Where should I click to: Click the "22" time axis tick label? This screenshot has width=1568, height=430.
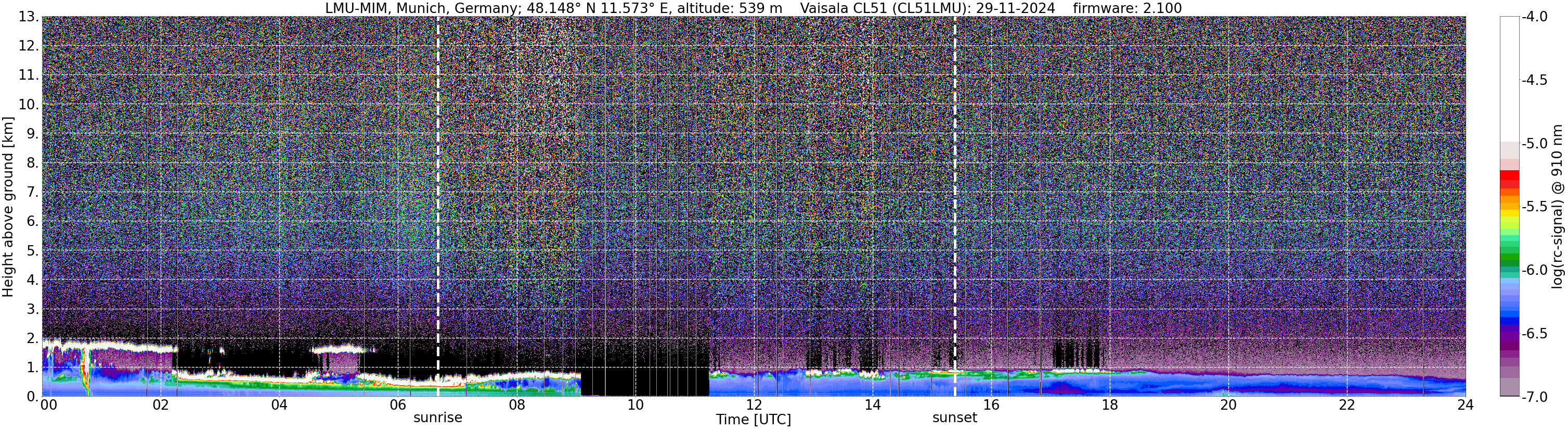pos(1347,405)
